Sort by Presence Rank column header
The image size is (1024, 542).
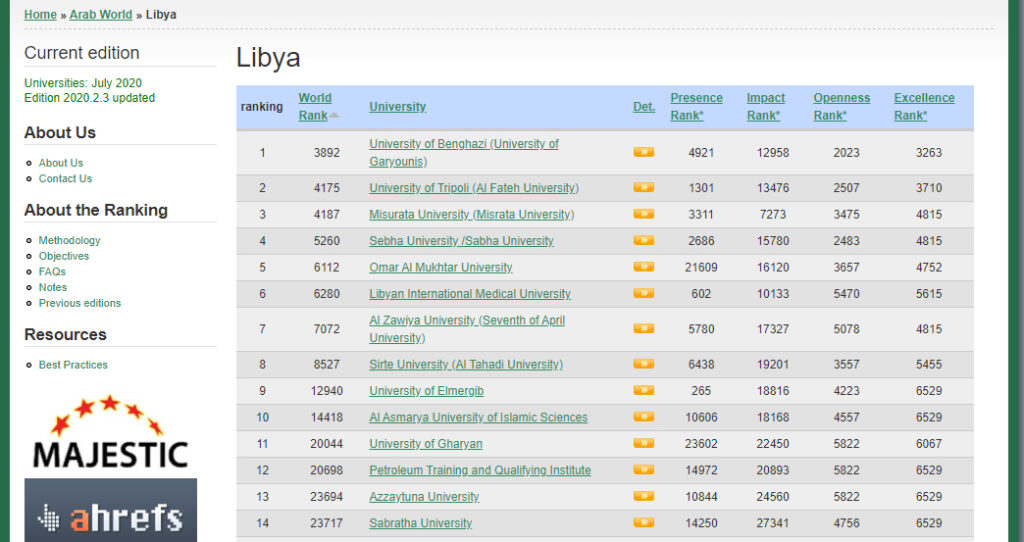(696, 106)
